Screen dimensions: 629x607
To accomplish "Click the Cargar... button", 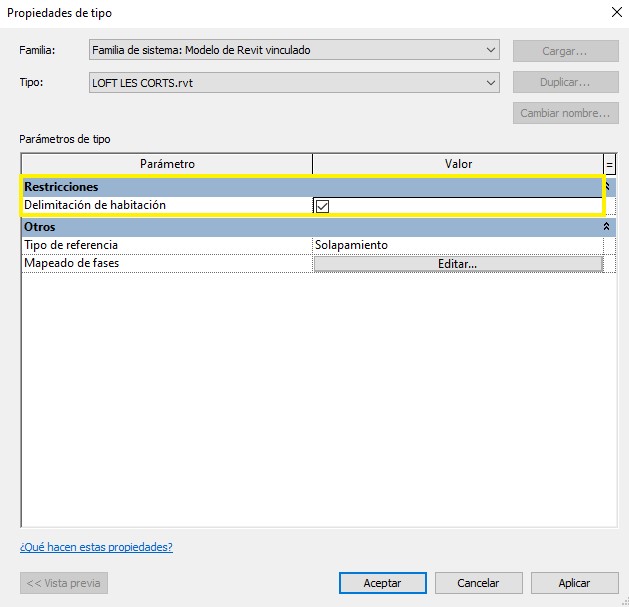I will pyautogui.click(x=564, y=50).
